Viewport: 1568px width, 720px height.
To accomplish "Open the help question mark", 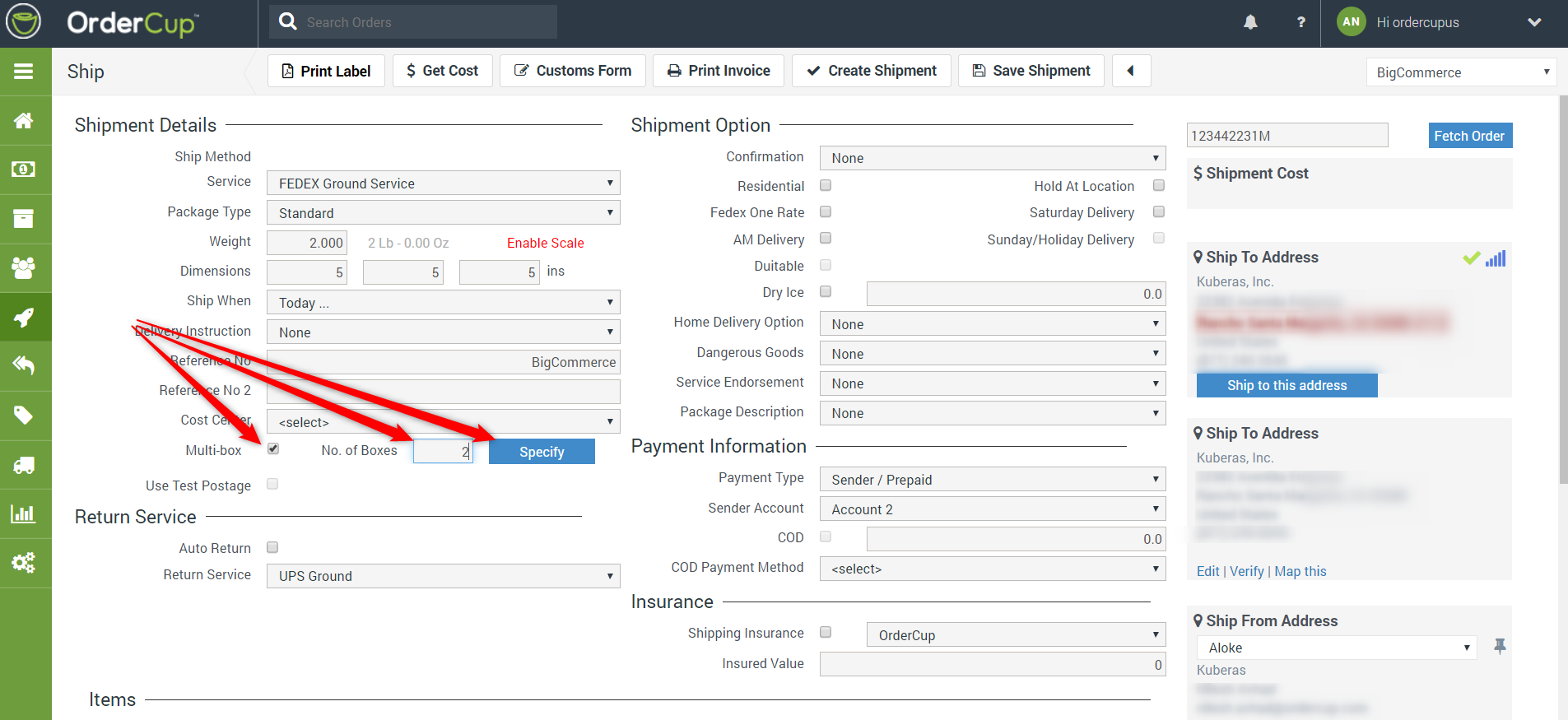I will pyautogui.click(x=1300, y=22).
